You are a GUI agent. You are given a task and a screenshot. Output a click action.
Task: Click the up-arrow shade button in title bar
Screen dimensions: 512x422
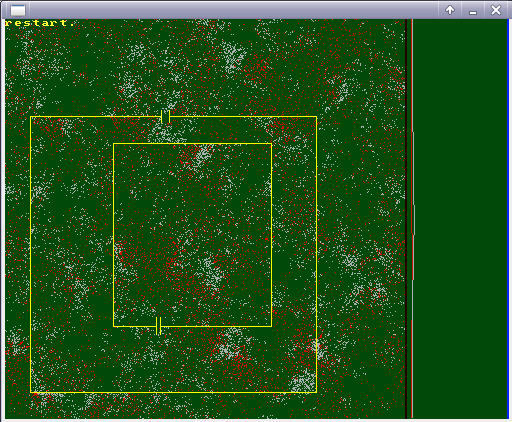point(450,10)
